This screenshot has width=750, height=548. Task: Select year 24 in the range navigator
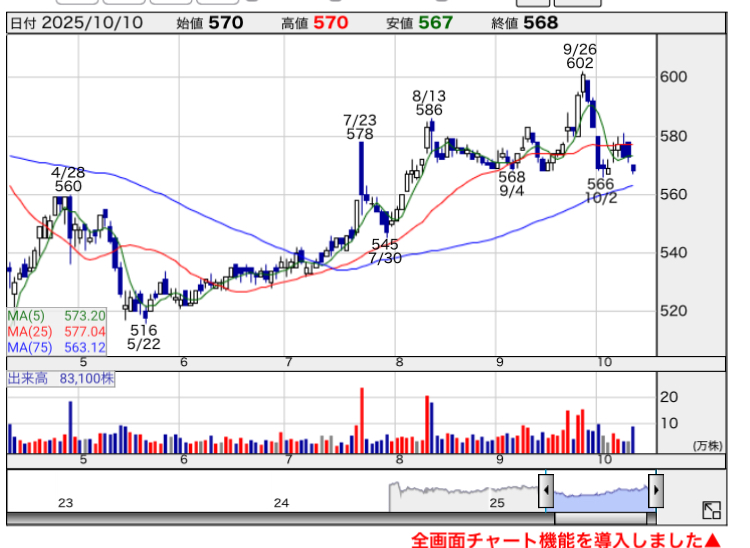pyautogui.click(x=281, y=502)
